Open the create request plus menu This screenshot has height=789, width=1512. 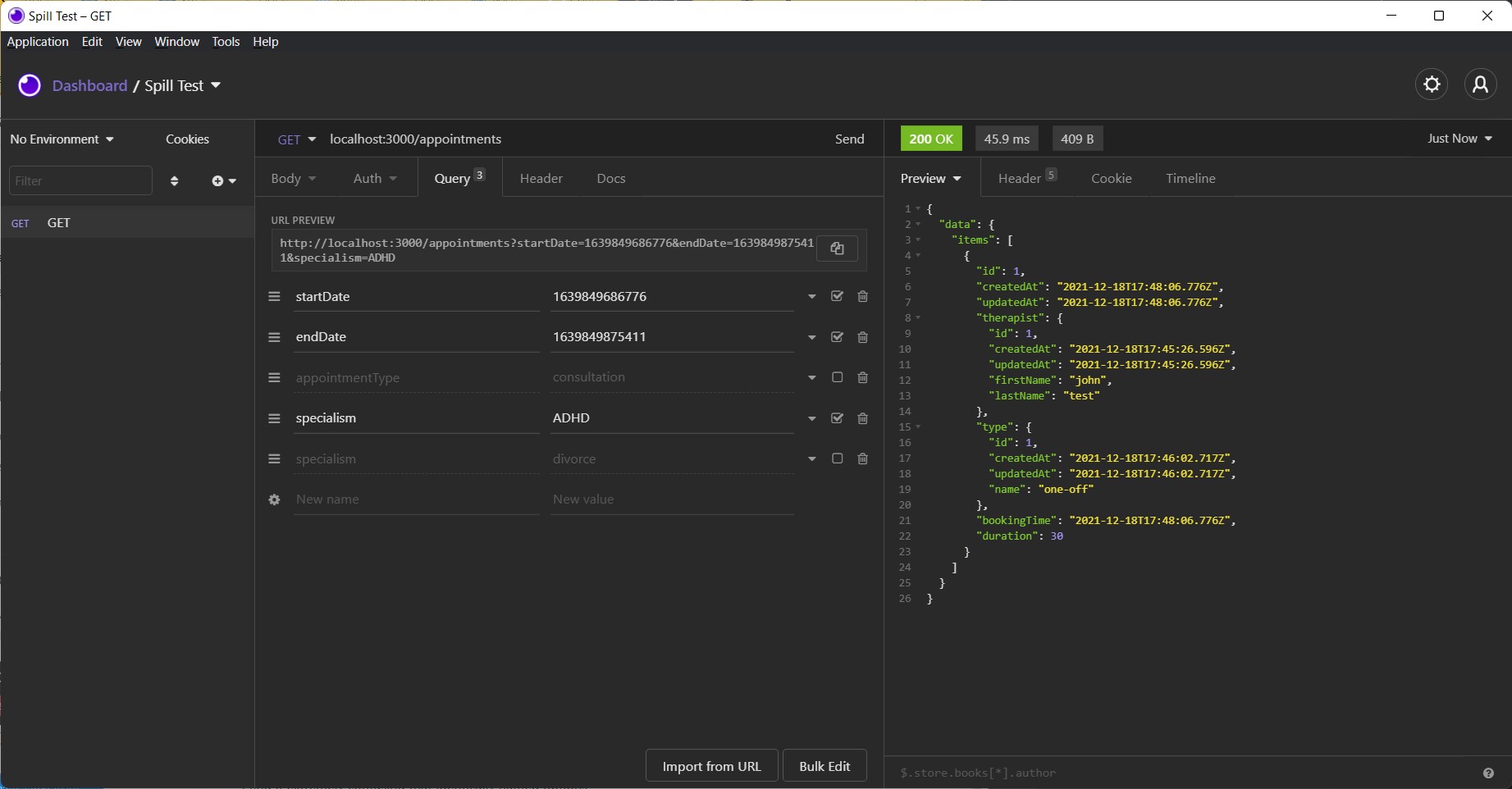tap(224, 180)
